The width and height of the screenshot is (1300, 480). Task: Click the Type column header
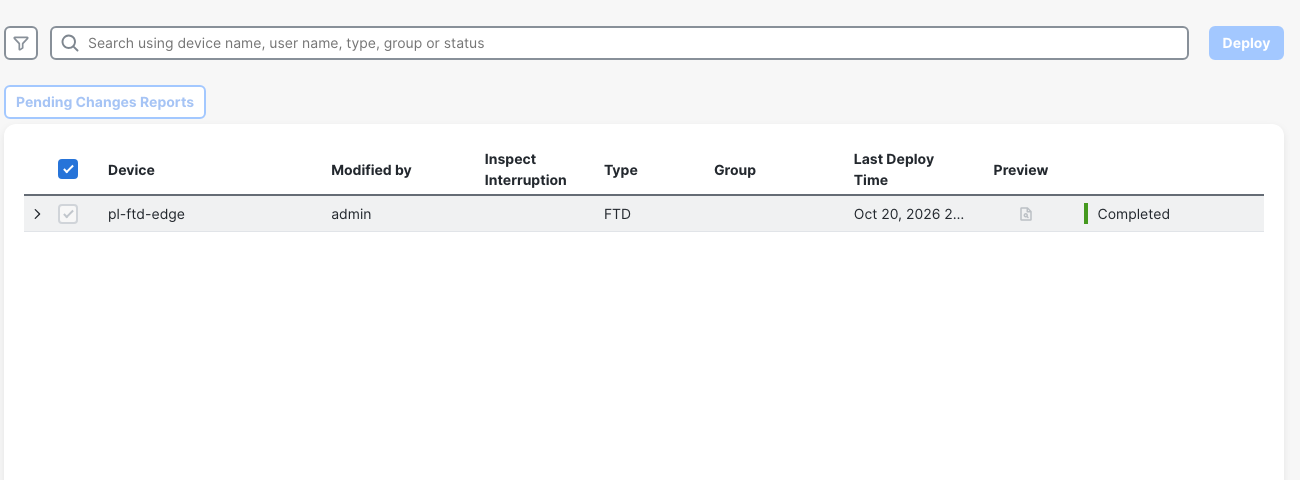point(621,170)
